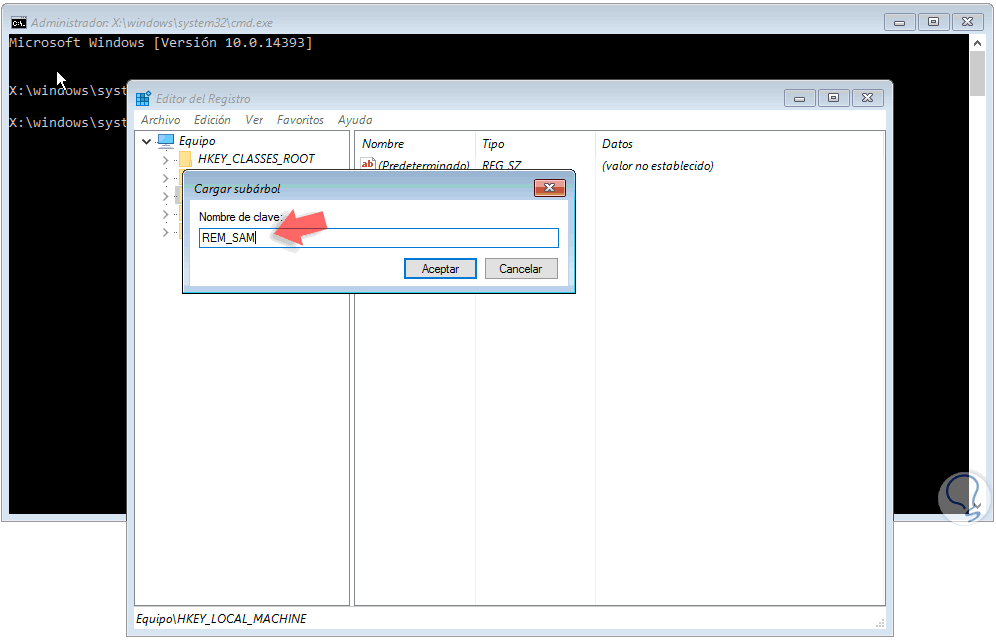Viewport: 996px width, 640px height.
Task: Open the Ayuda menu
Action: coord(355,120)
